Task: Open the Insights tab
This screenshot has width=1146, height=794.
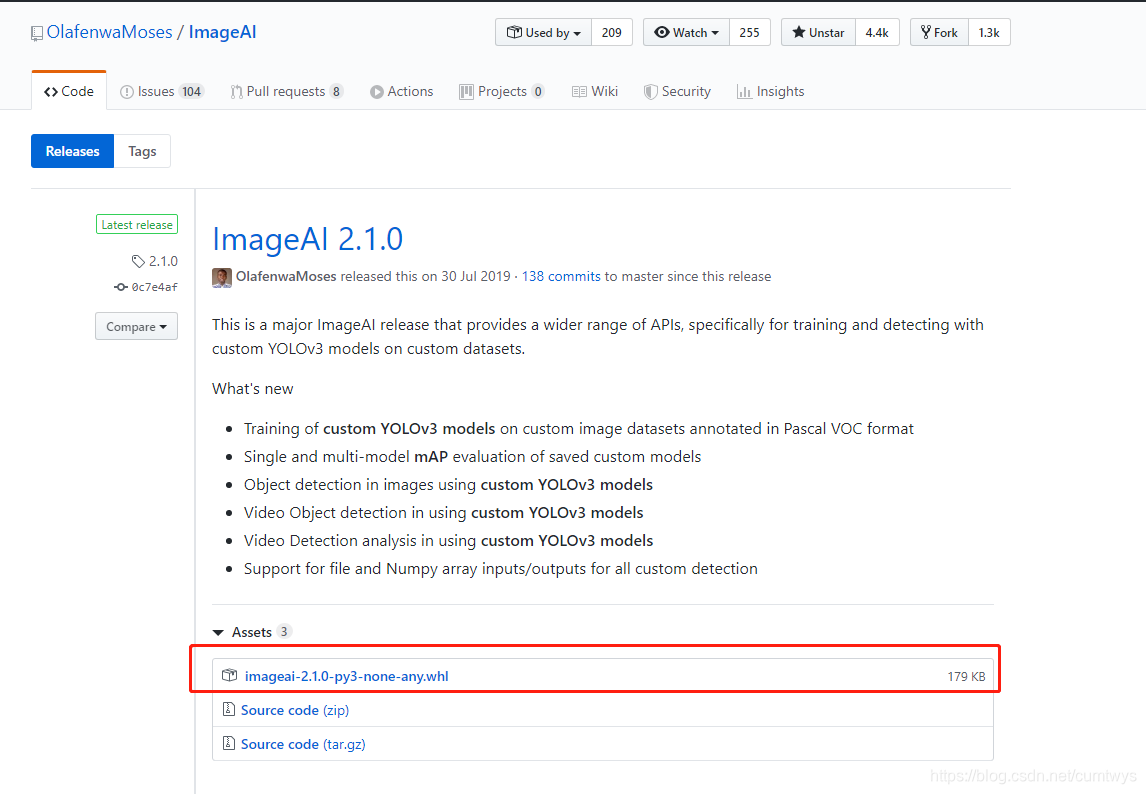Action: click(770, 91)
